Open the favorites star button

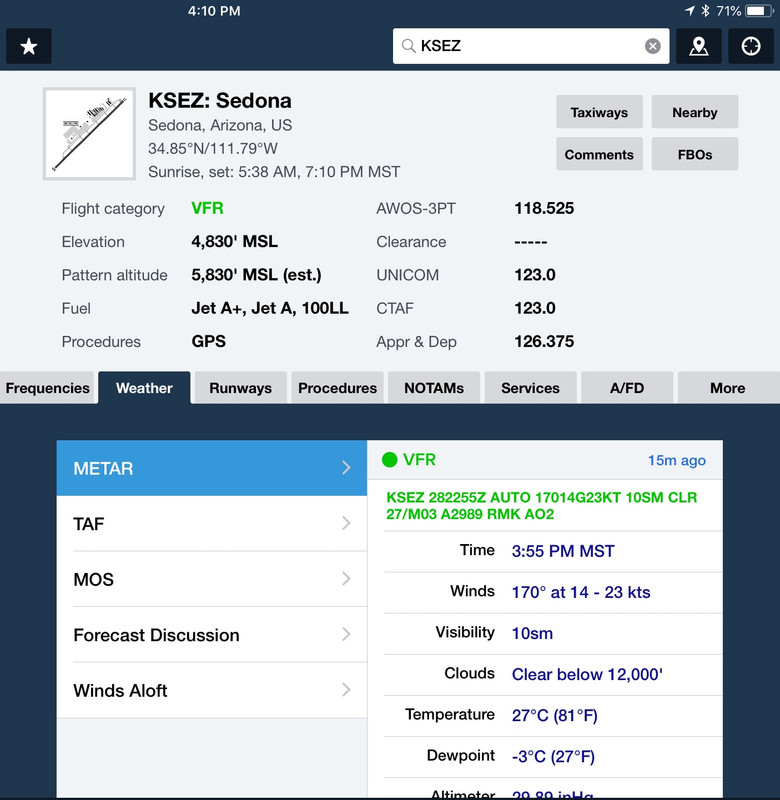click(29, 46)
